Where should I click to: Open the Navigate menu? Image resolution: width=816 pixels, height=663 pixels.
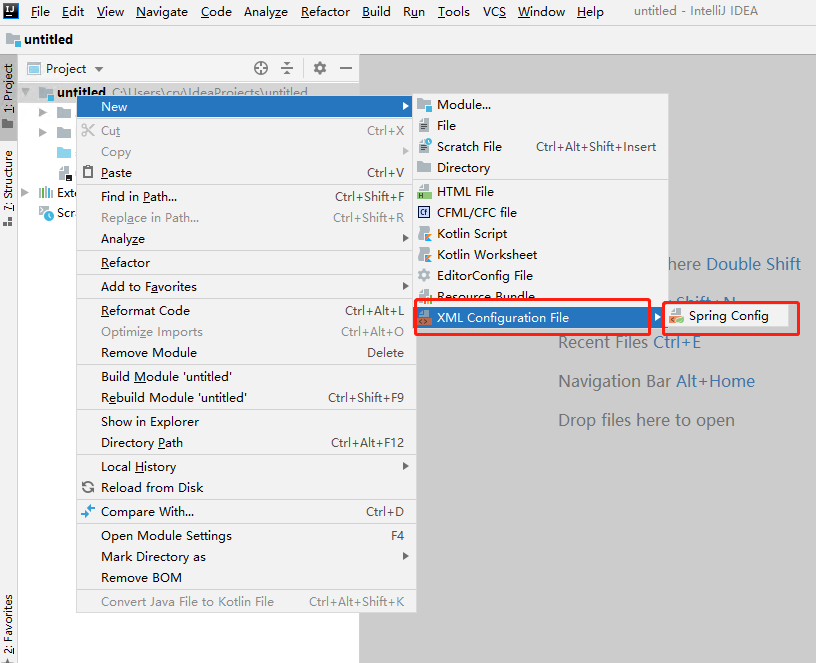162,11
